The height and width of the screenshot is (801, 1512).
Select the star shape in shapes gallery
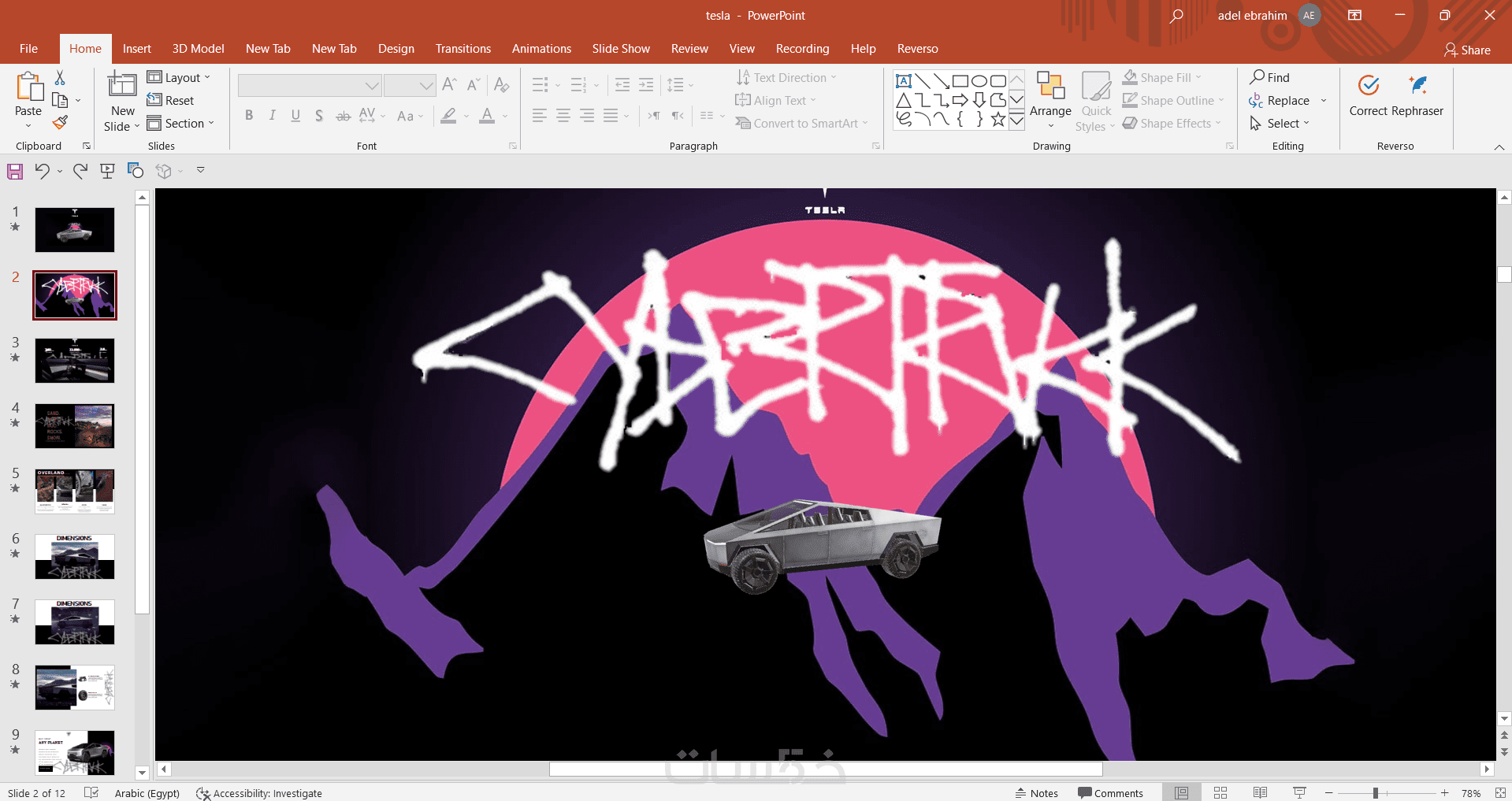tap(998, 120)
